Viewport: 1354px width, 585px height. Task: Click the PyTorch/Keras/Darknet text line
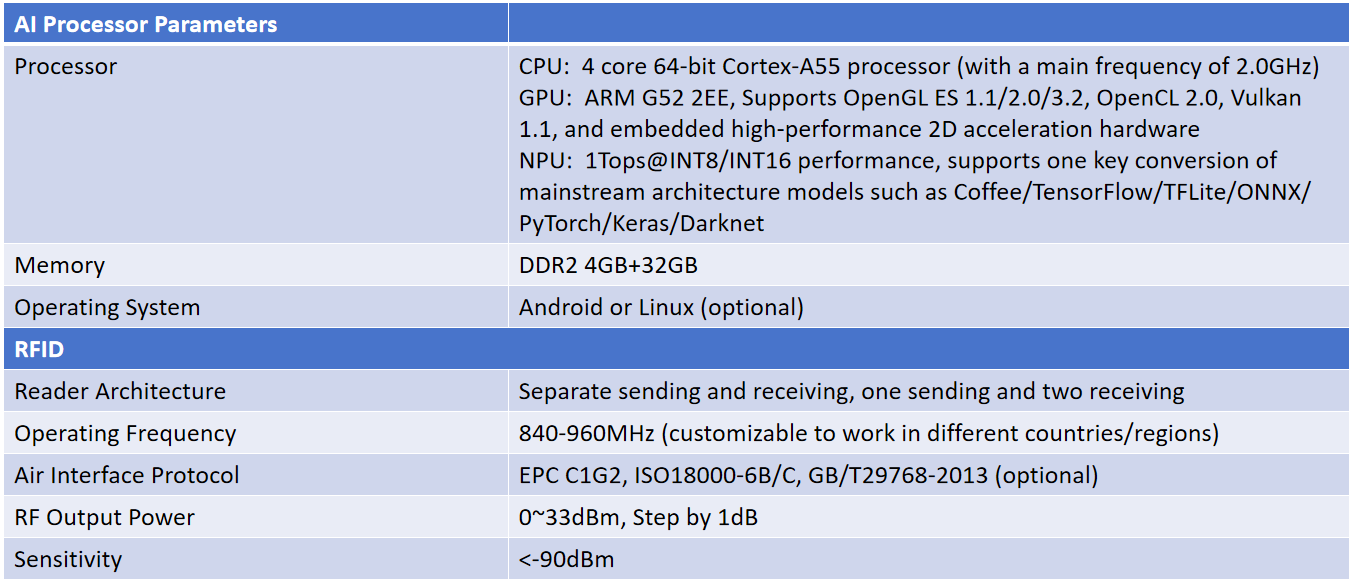pyautogui.click(x=641, y=223)
